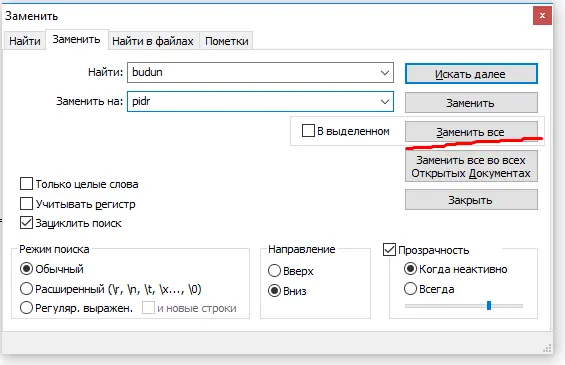565x365 pixels.
Task: Click the Заменить button beside the pidr field
Action: [x=471, y=103]
